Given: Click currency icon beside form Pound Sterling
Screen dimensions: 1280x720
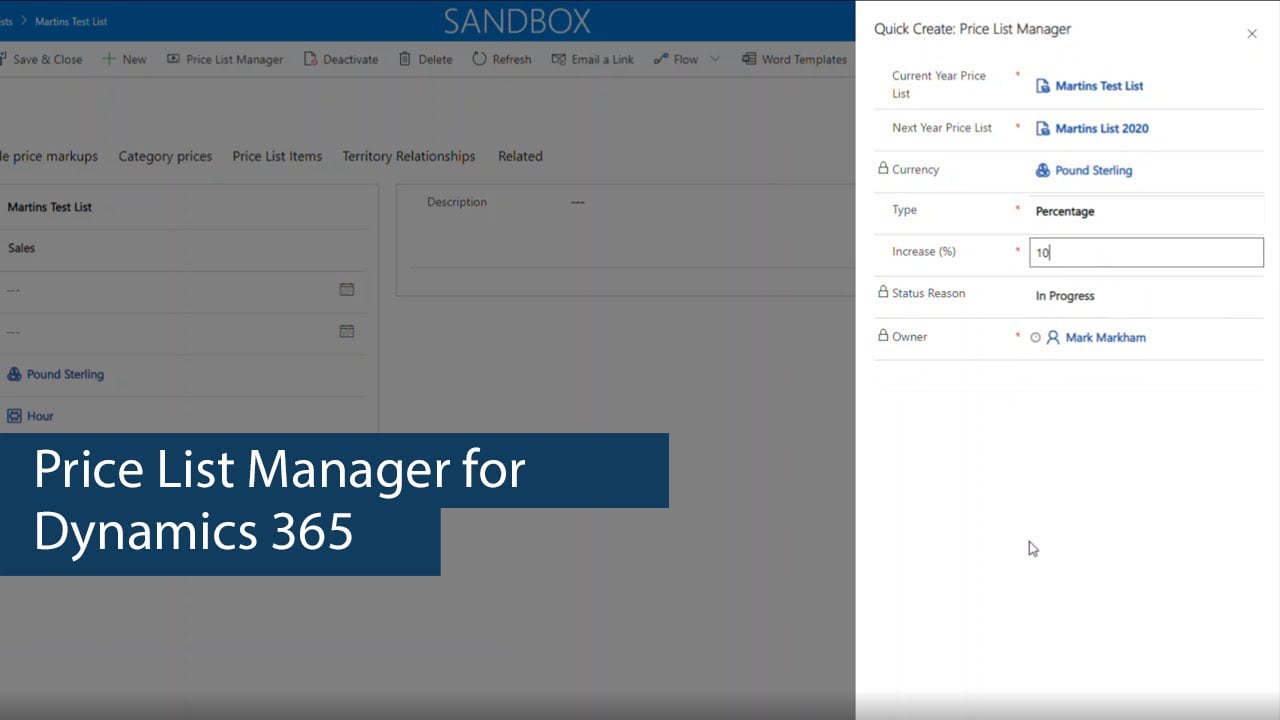Looking at the screenshot, I should click(x=14, y=374).
